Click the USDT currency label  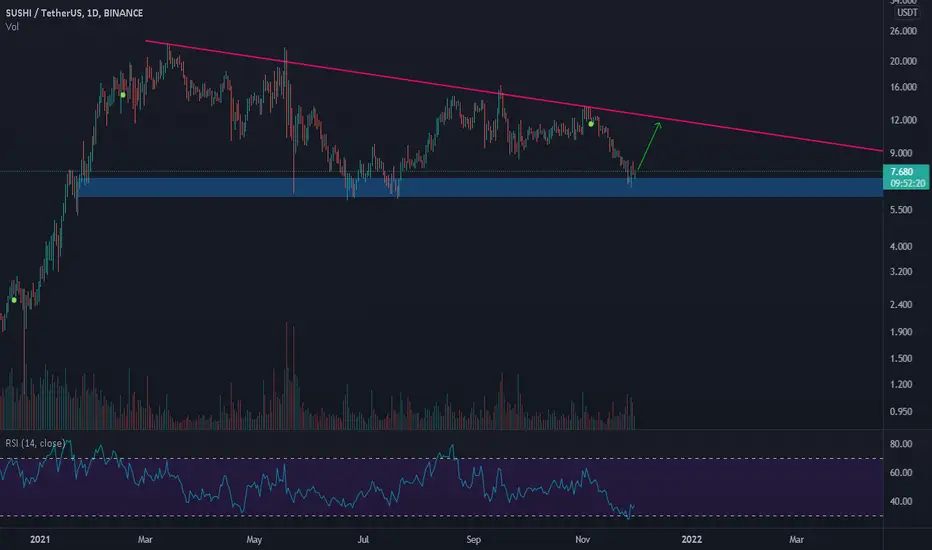coord(907,12)
